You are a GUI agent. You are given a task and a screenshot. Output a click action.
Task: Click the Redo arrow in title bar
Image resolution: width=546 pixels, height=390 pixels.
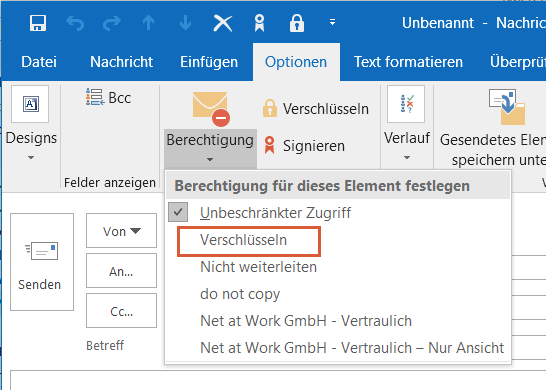112,23
